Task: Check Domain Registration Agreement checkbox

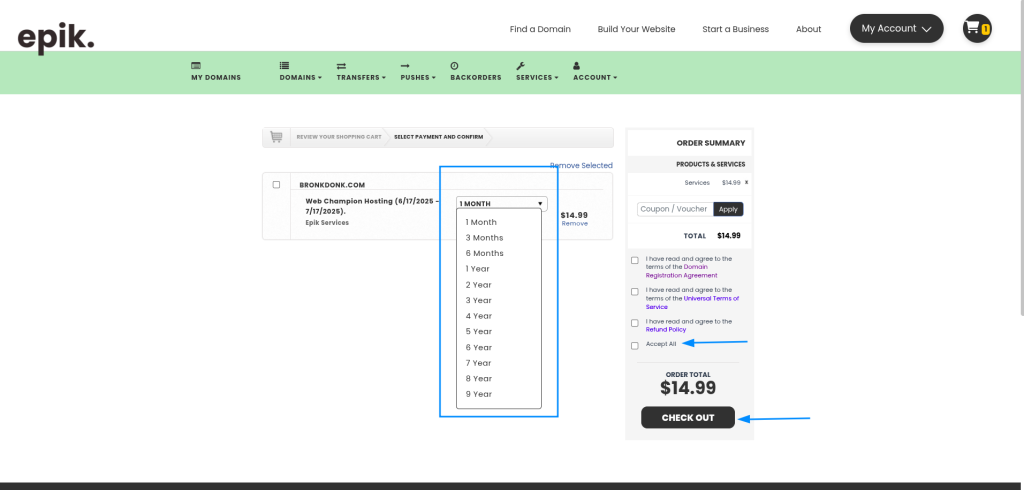Action: tap(635, 260)
